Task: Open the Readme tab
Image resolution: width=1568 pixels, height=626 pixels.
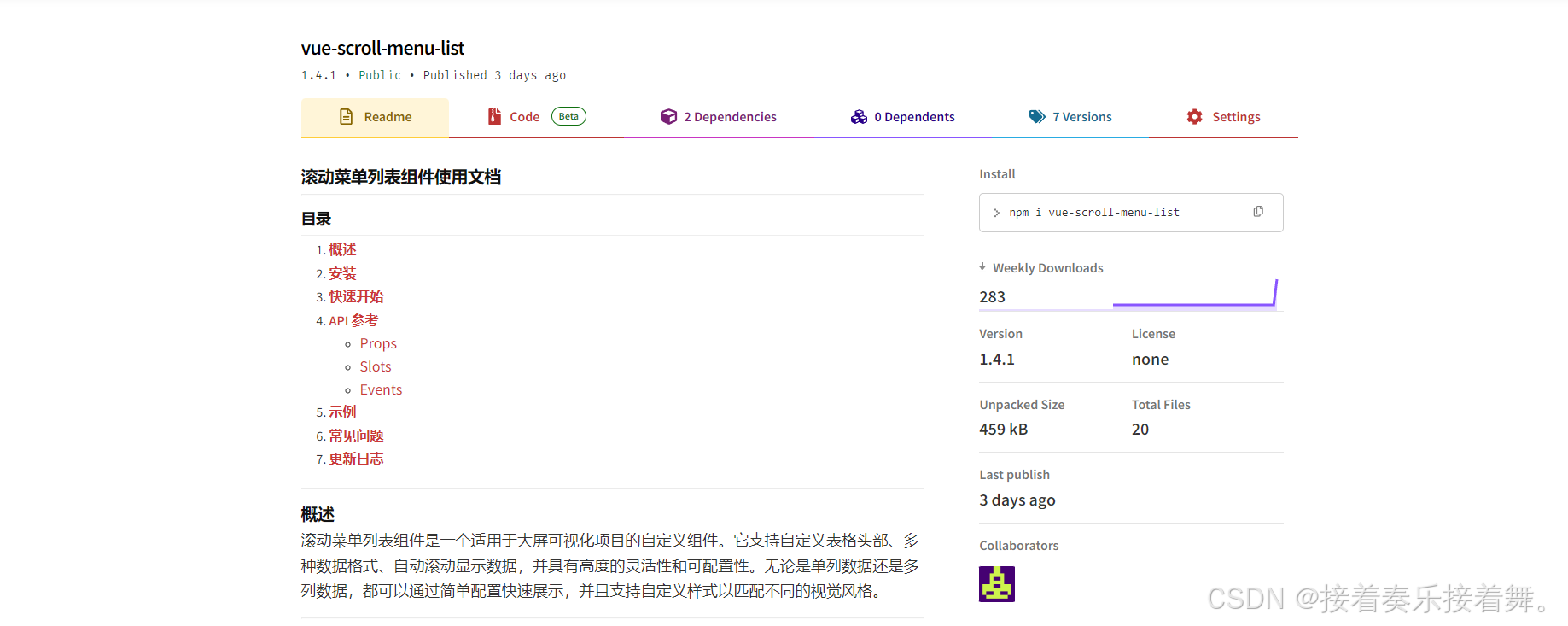Action: [x=375, y=117]
